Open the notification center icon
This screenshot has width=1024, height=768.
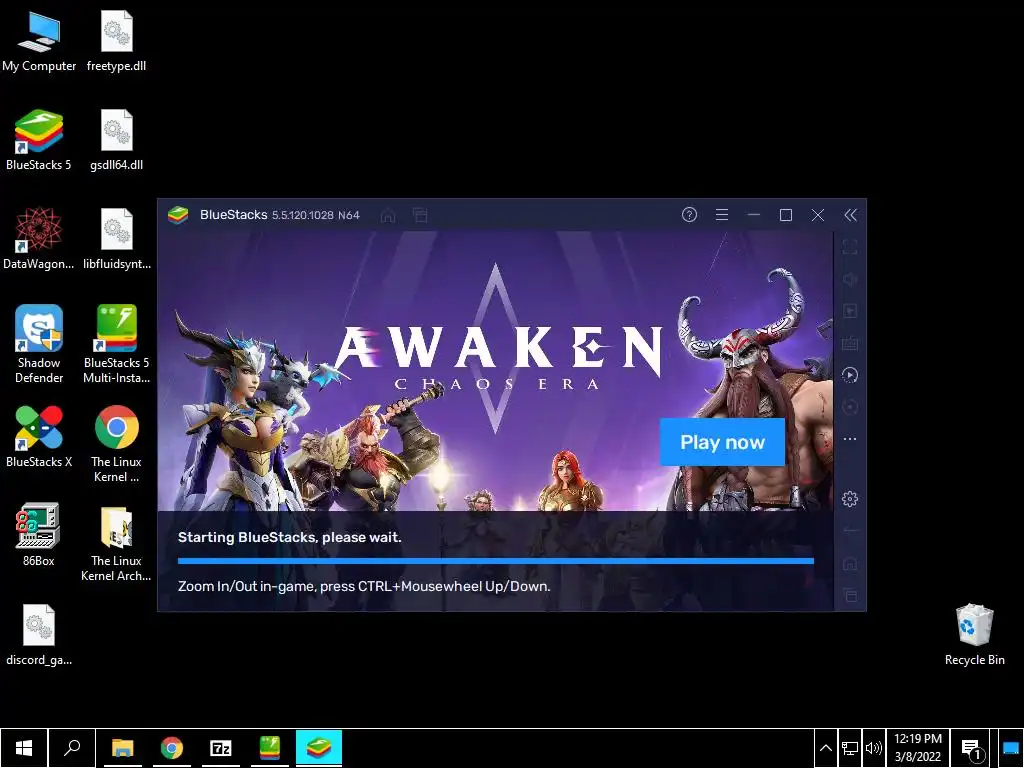[971, 748]
